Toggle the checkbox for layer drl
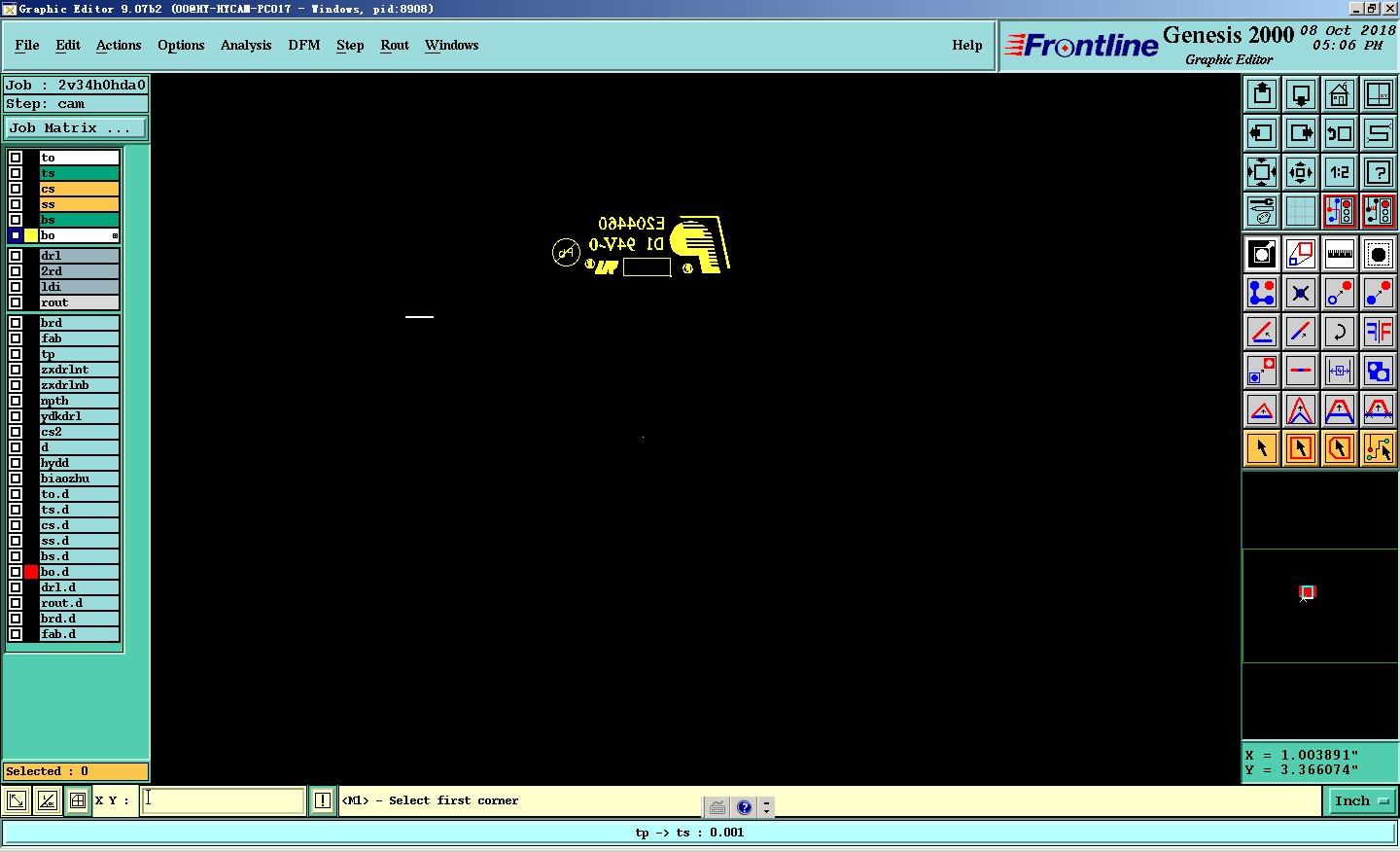The width and height of the screenshot is (1400, 852). point(16,256)
